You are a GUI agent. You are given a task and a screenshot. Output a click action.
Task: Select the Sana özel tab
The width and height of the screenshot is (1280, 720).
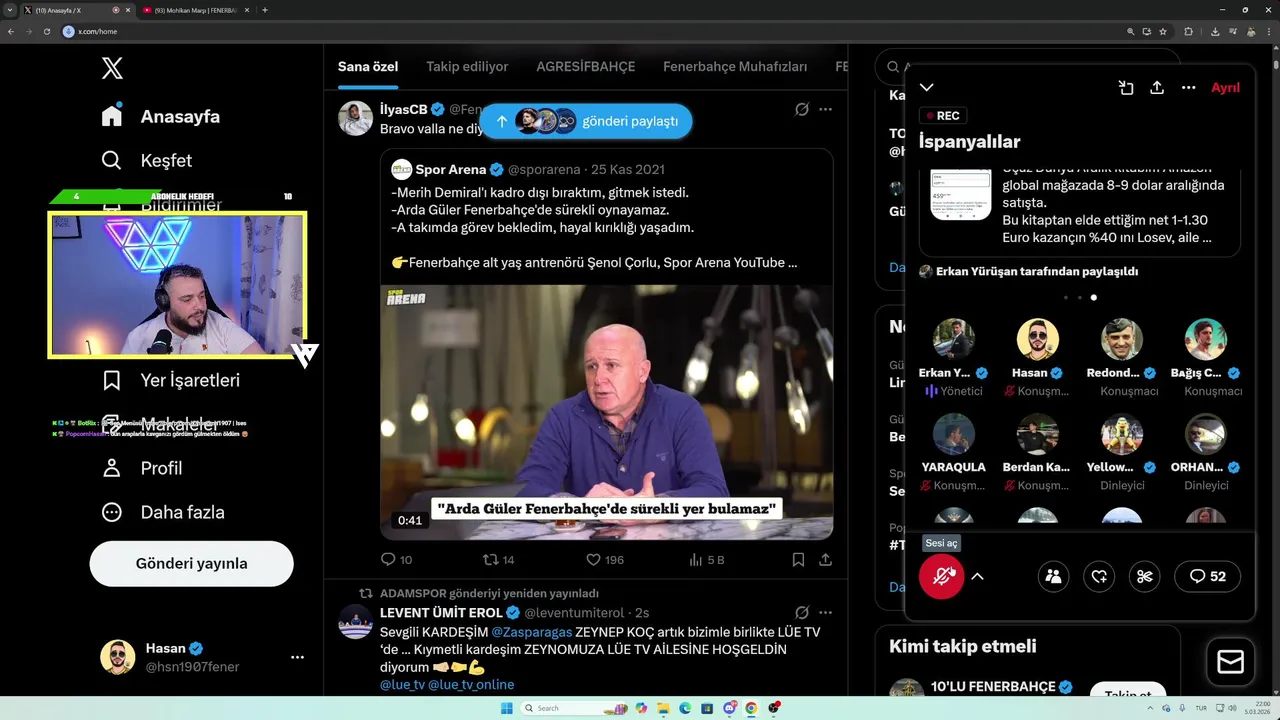368,67
